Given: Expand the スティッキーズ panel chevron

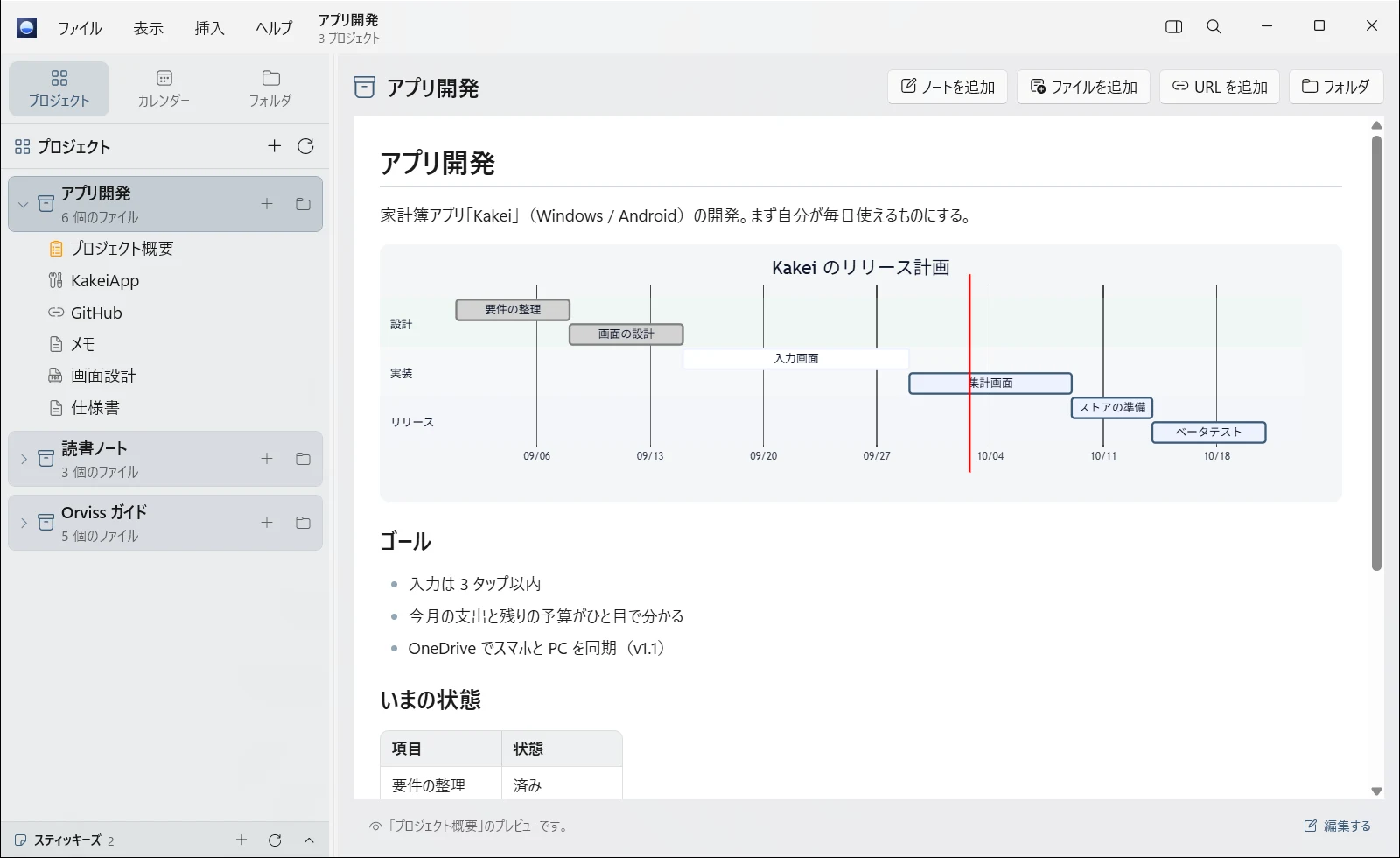Looking at the screenshot, I should (309, 840).
